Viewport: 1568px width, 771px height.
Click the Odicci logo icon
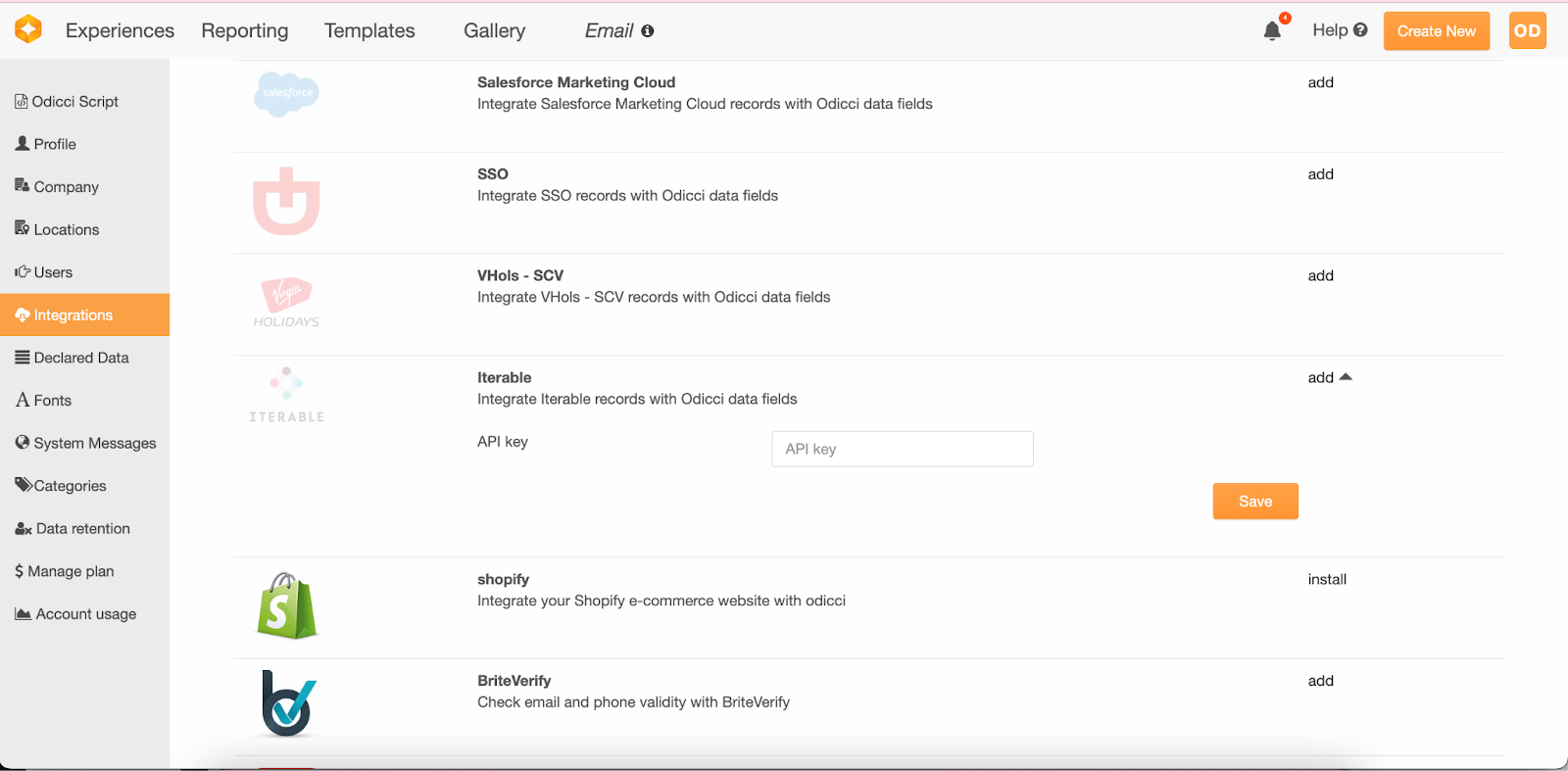(28, 30)
